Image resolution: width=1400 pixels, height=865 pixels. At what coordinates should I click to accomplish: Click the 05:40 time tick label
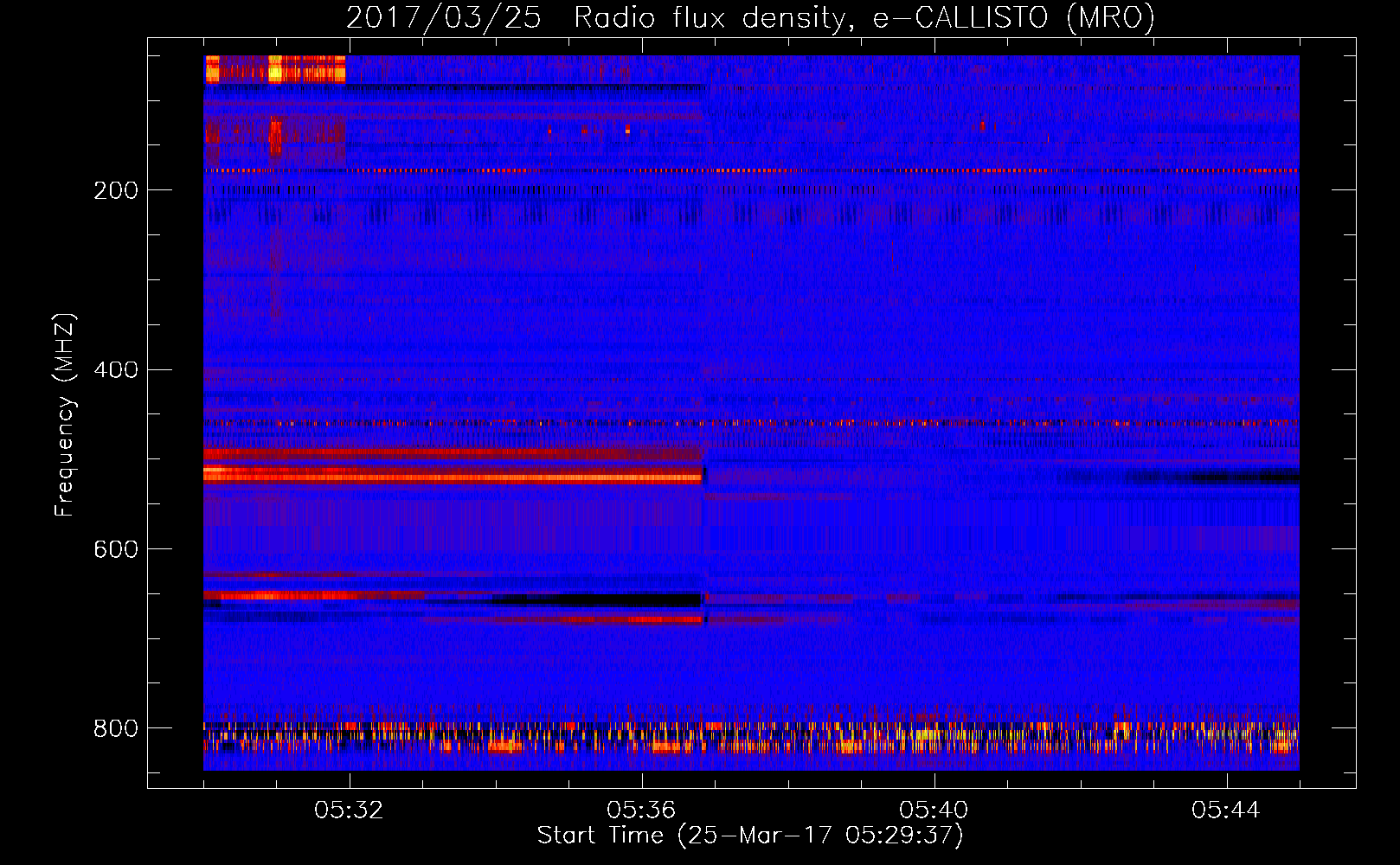[x=934, y=811]
